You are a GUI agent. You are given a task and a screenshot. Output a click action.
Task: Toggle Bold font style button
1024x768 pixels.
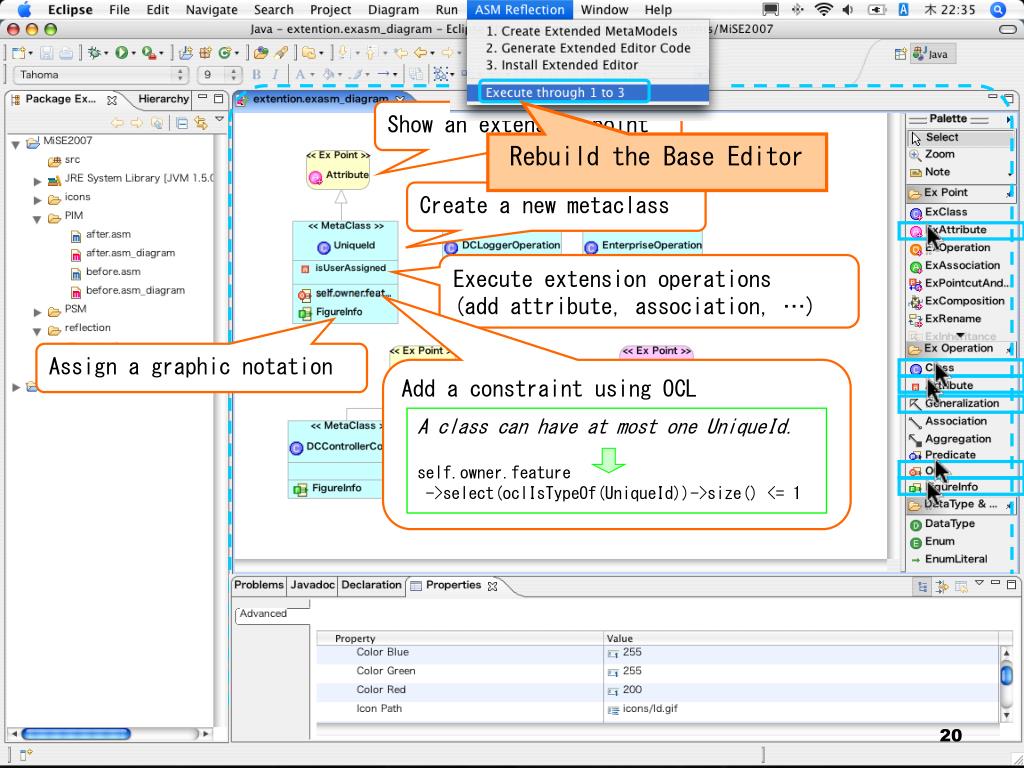point(257,74)
